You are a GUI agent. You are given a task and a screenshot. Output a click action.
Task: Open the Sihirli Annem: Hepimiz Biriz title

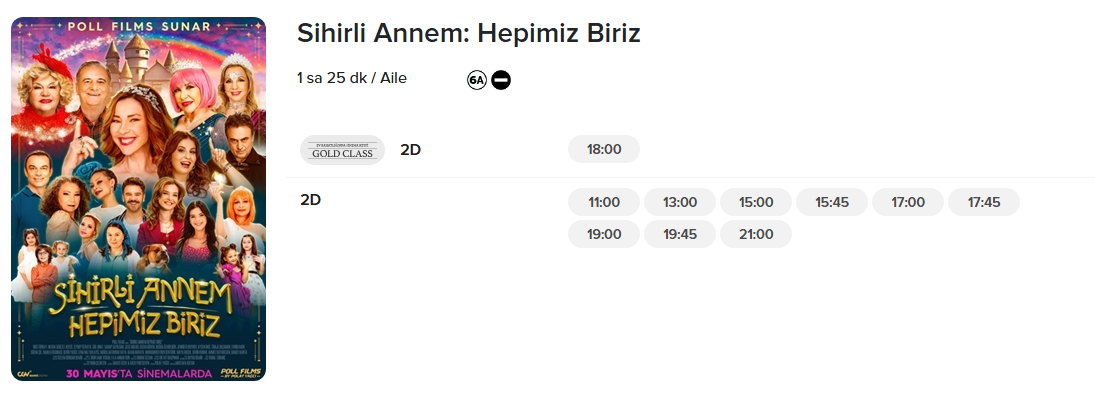click(x=469, y=33)
